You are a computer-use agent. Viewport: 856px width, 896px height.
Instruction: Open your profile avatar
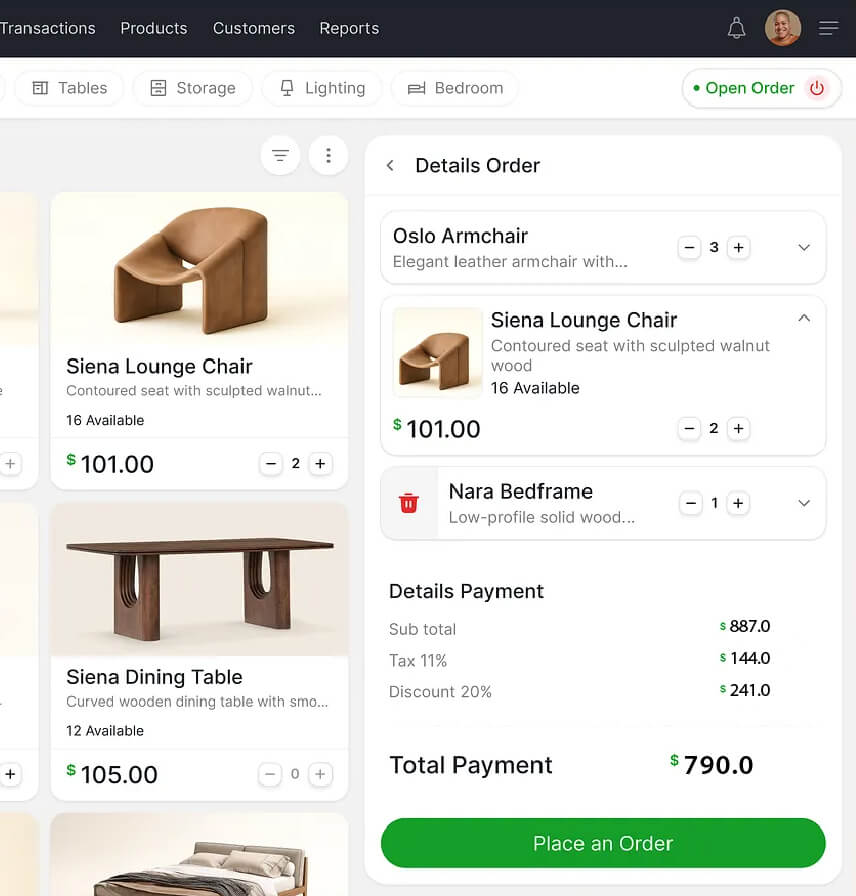click(x=783, y=27)
